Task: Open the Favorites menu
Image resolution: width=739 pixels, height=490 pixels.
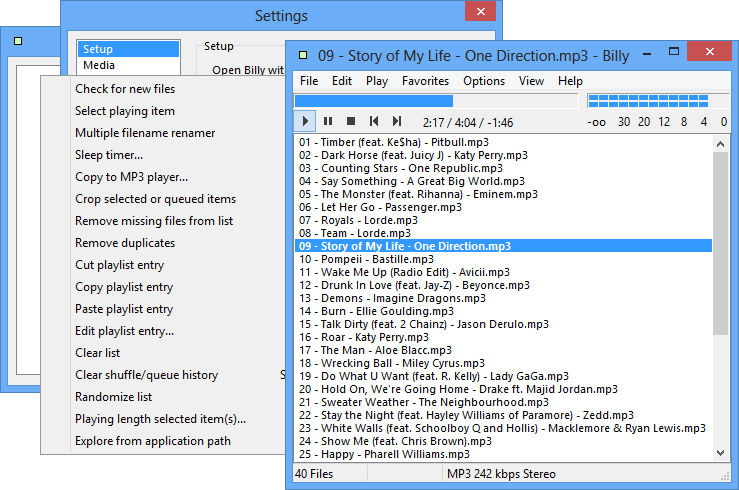Action: pos(425,81)
